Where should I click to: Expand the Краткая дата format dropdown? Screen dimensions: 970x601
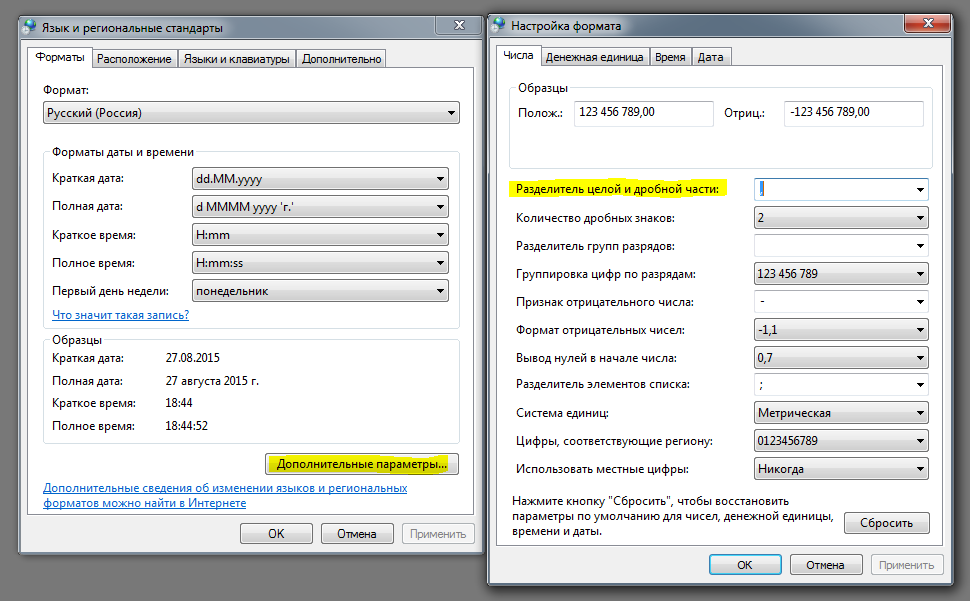[x=320, y=179]
